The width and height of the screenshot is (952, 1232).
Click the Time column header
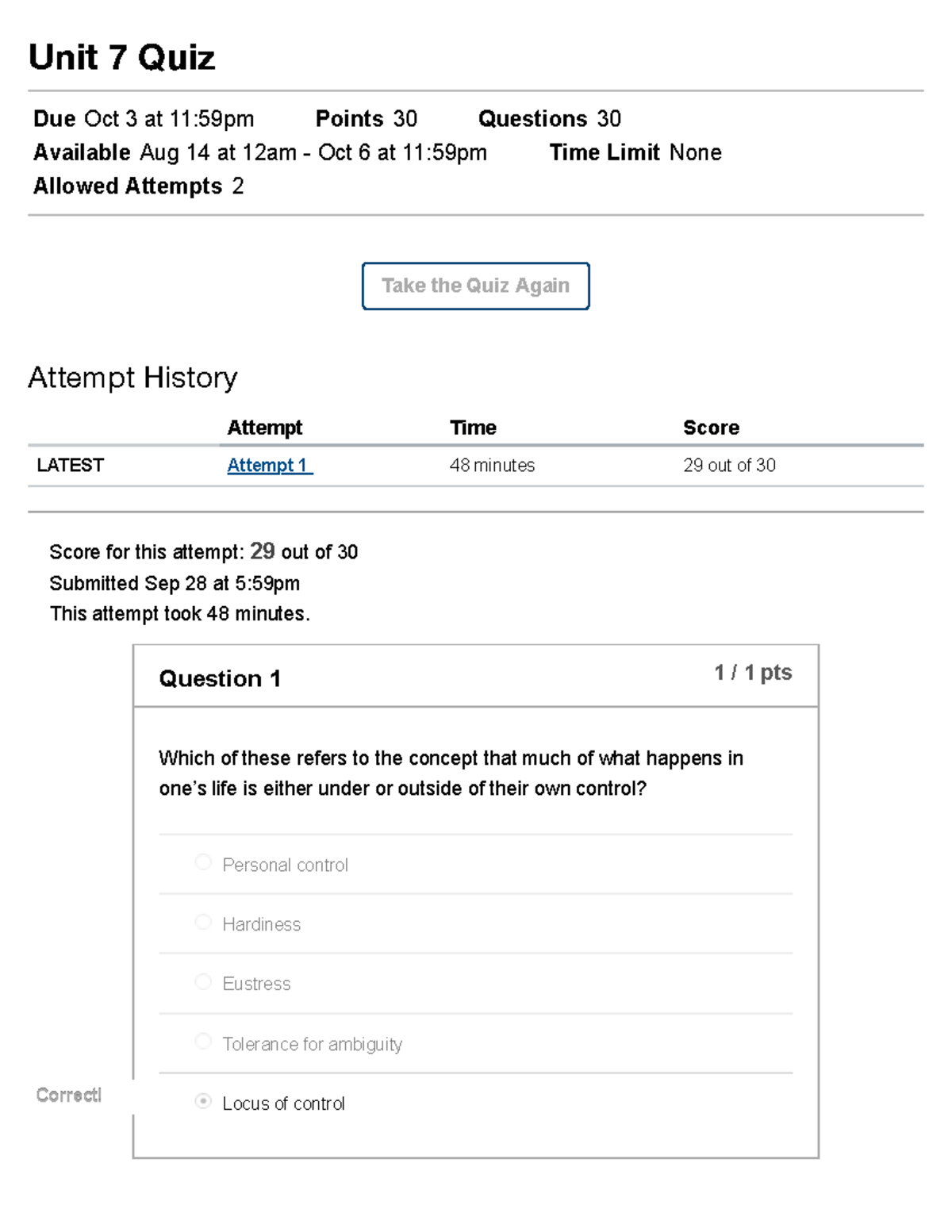[473, 428]
